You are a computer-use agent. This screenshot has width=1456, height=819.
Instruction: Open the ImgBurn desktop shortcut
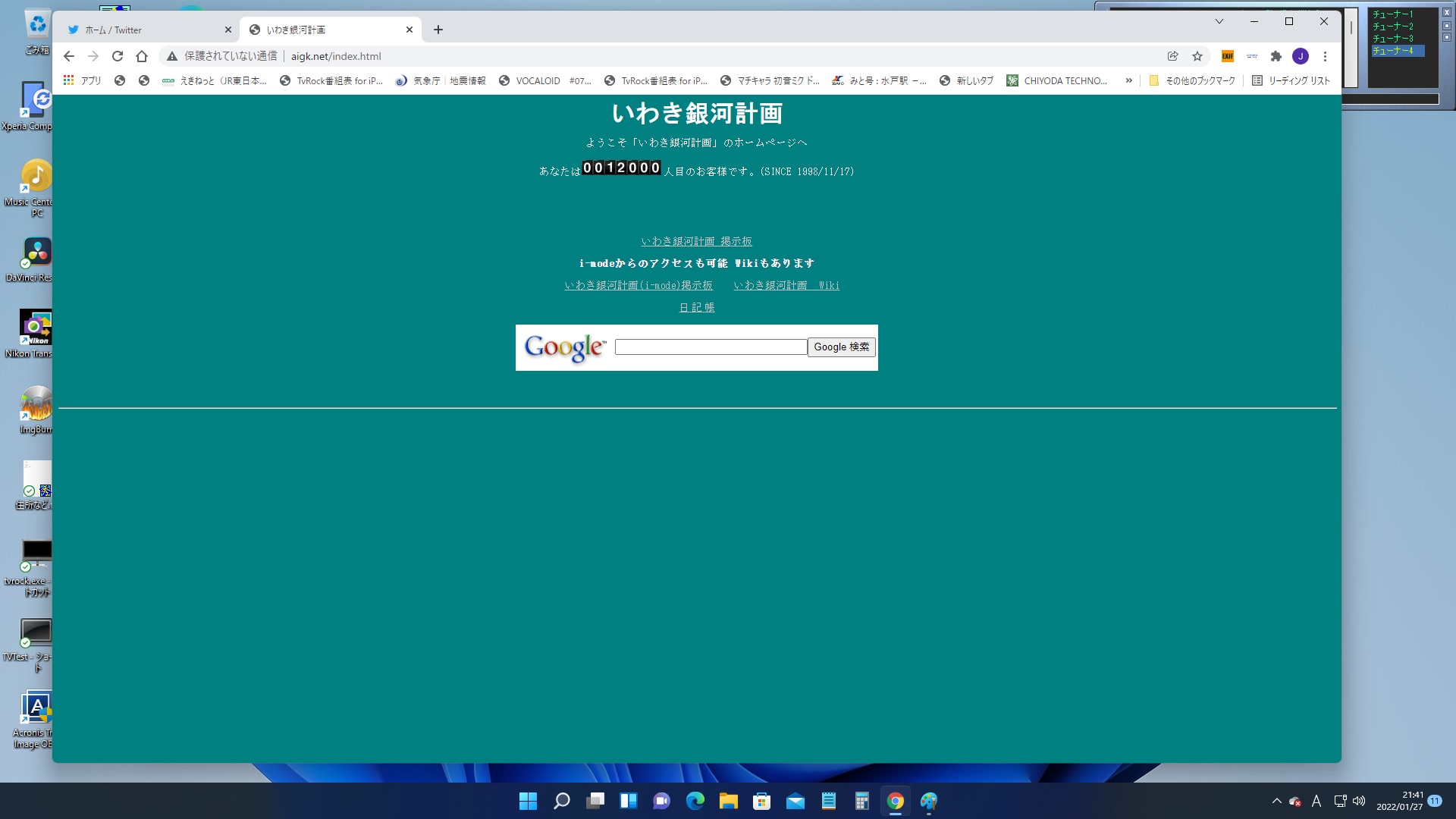[x=35, y=409]
